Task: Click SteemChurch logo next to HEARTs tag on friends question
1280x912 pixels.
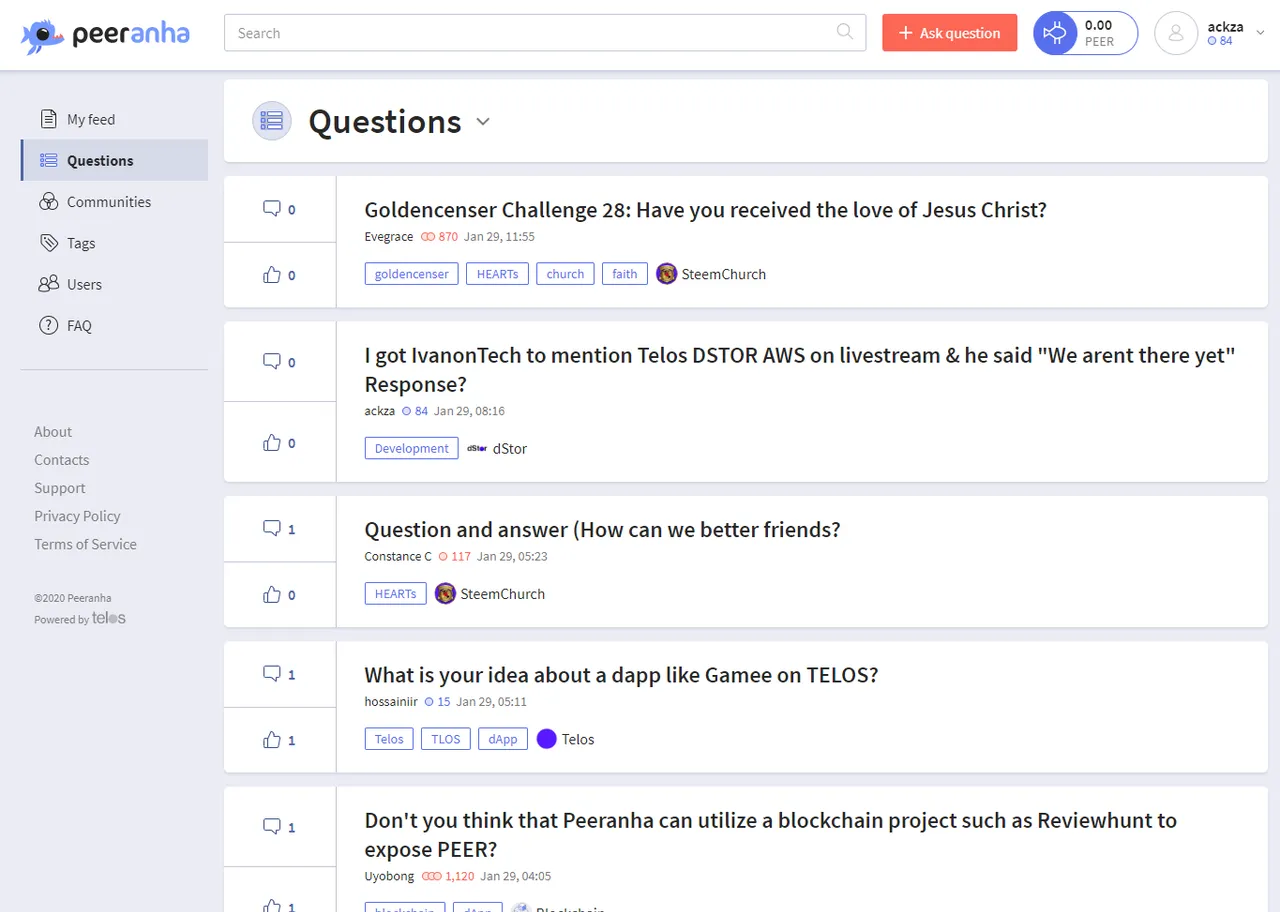Action: point(445,594)
